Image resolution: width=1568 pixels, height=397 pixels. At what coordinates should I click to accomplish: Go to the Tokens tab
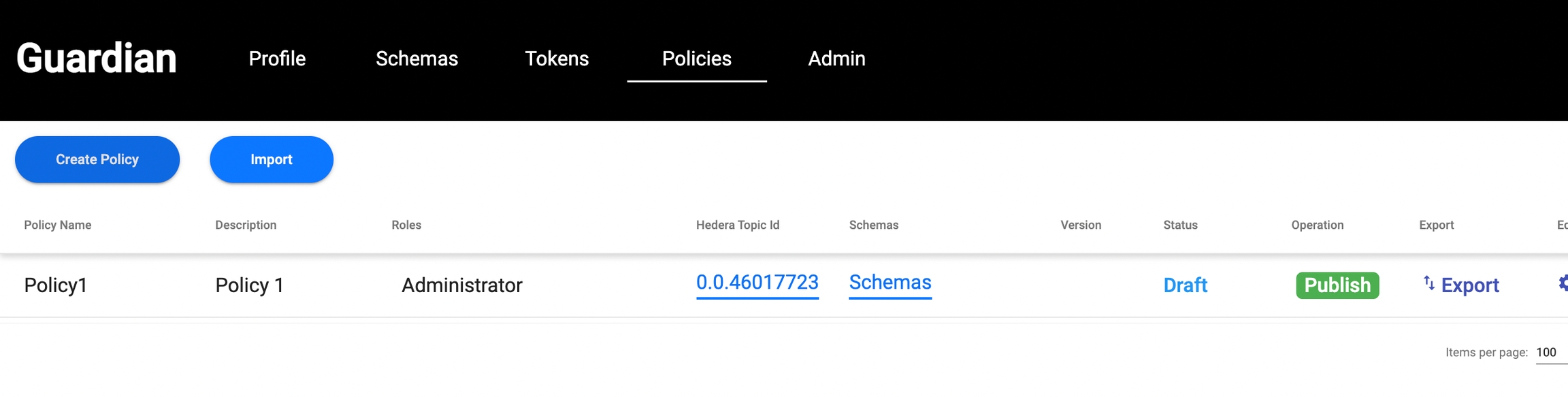[557, 59]
